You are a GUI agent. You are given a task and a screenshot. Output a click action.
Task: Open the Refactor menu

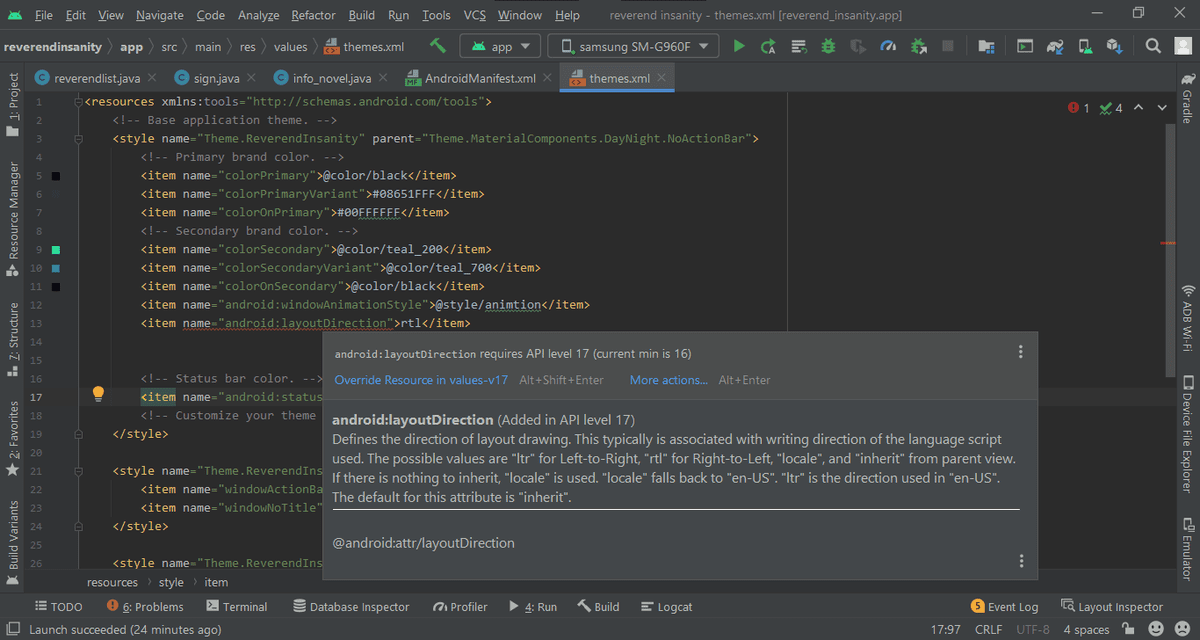coord(313,15)
